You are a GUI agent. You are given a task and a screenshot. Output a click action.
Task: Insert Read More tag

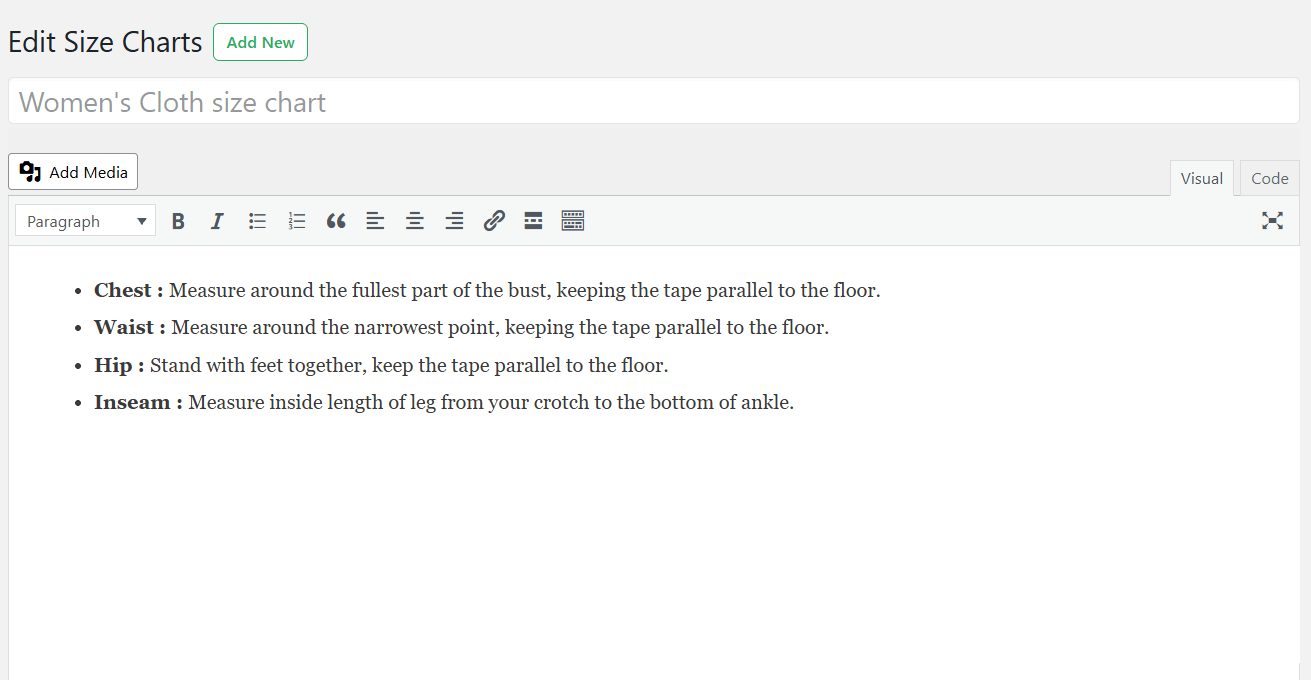(533, 221)
